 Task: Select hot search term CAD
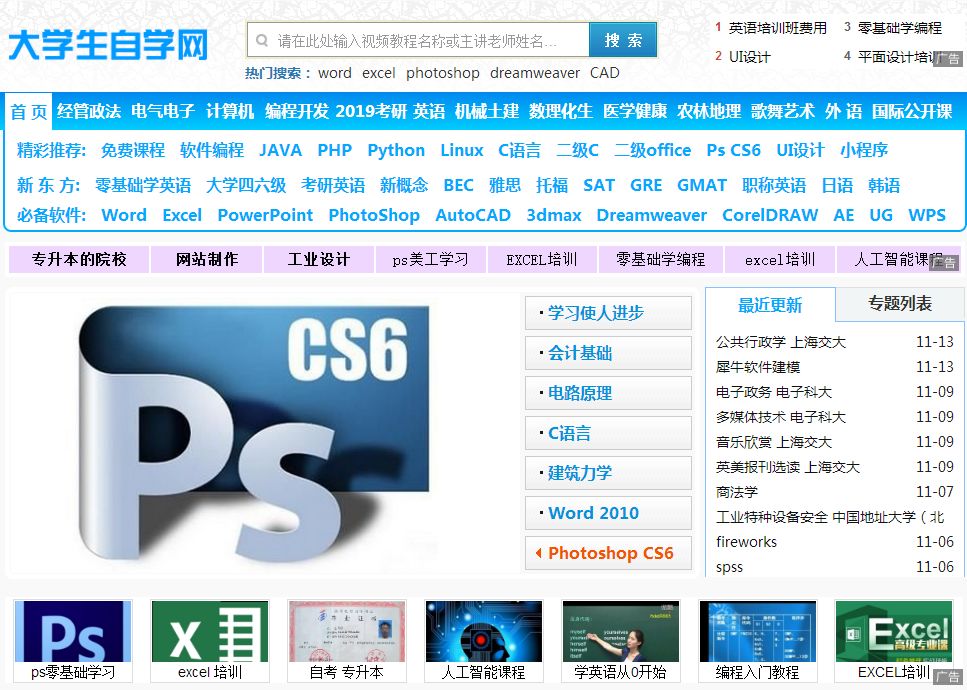tap(604, 73)
